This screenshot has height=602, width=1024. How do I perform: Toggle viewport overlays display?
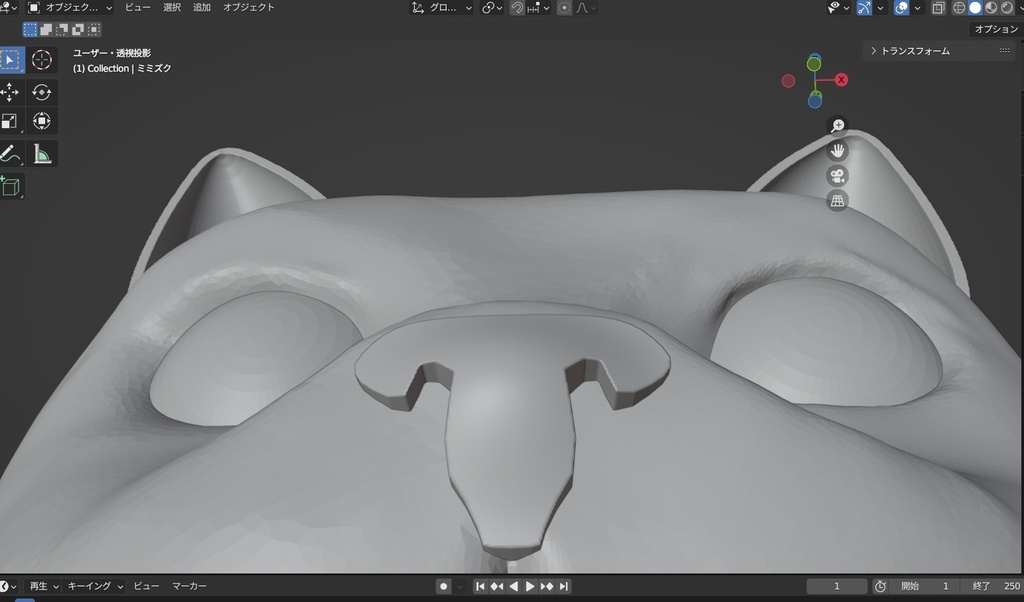pos(901,8)
